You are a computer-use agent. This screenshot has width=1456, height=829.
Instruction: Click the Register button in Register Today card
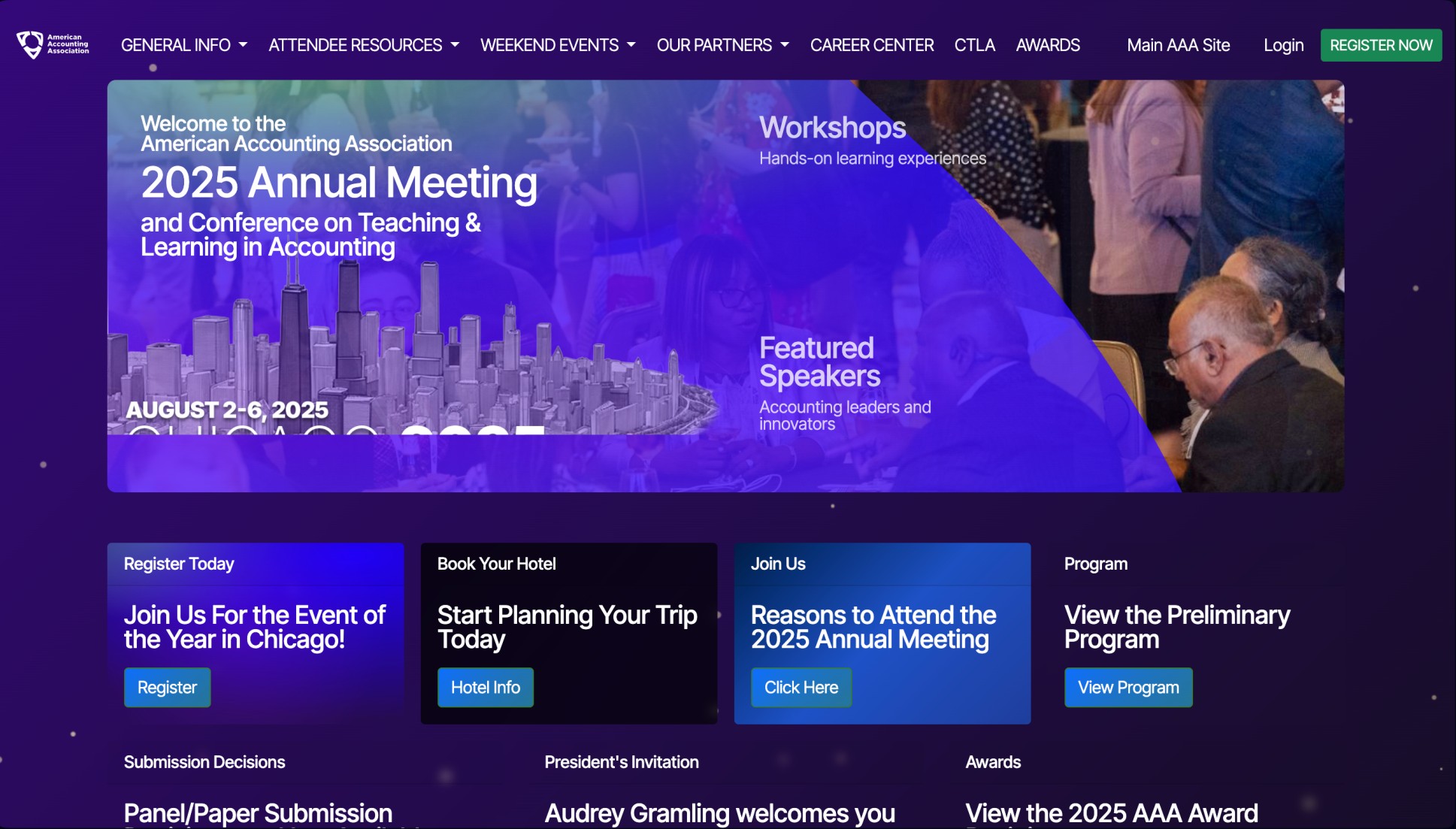(167, 687)
